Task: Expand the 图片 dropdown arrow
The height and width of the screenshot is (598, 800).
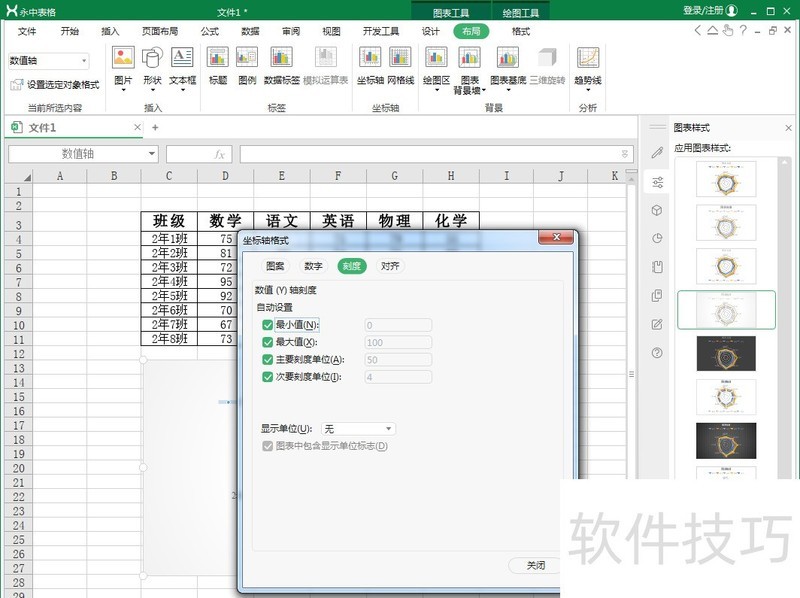Action: 123,90
